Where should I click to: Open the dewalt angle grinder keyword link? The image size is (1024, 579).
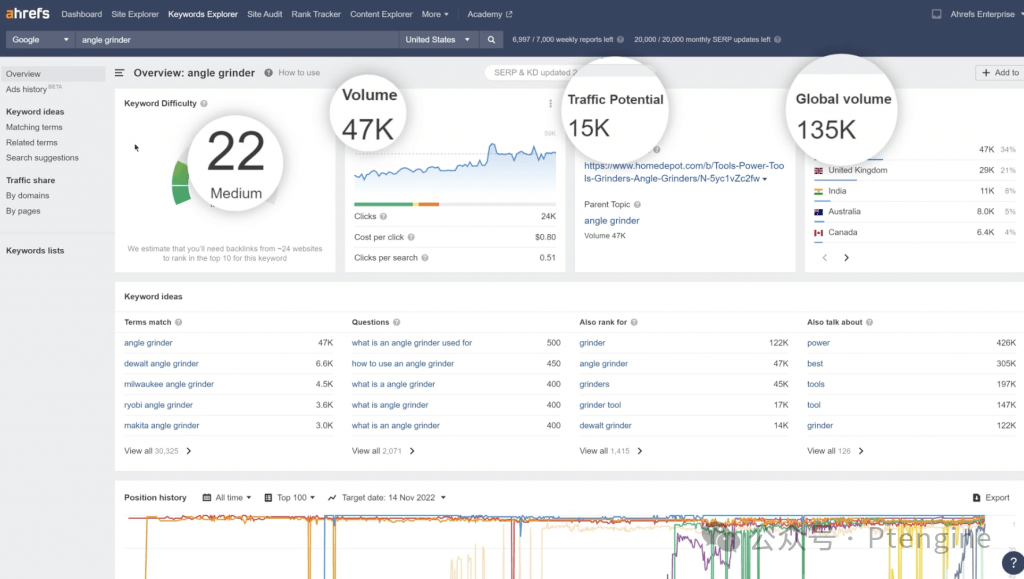coord(161,364)
